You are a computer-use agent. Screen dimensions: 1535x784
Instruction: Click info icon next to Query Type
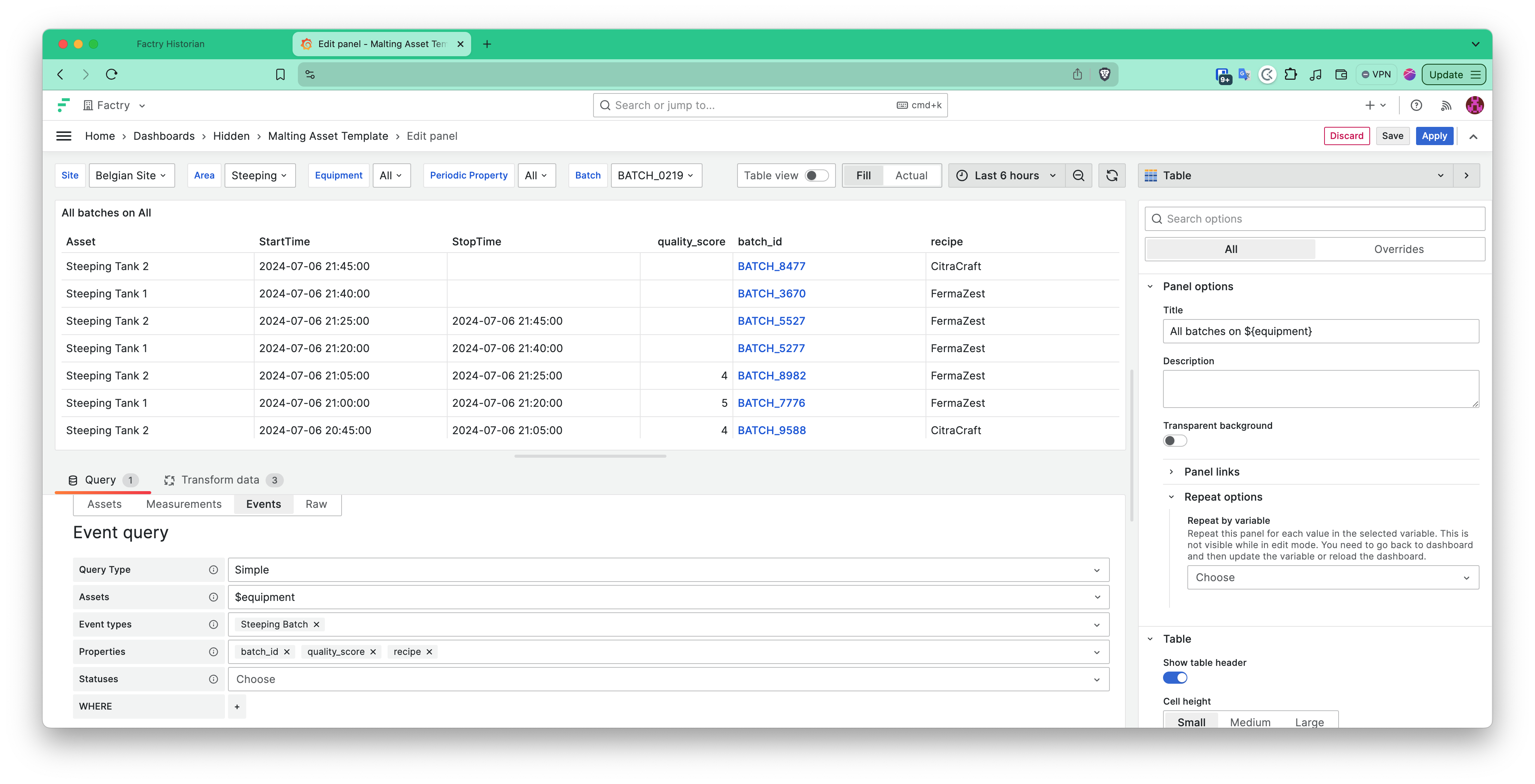coord(213,569)
